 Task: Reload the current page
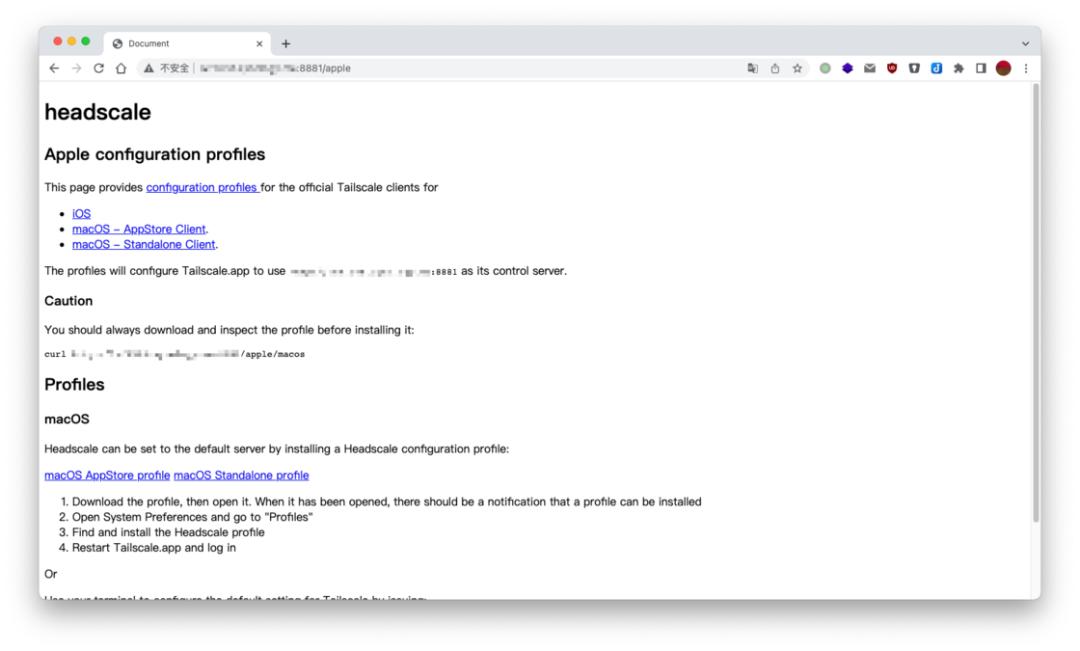pyautogui.click(x=98, y=68)
